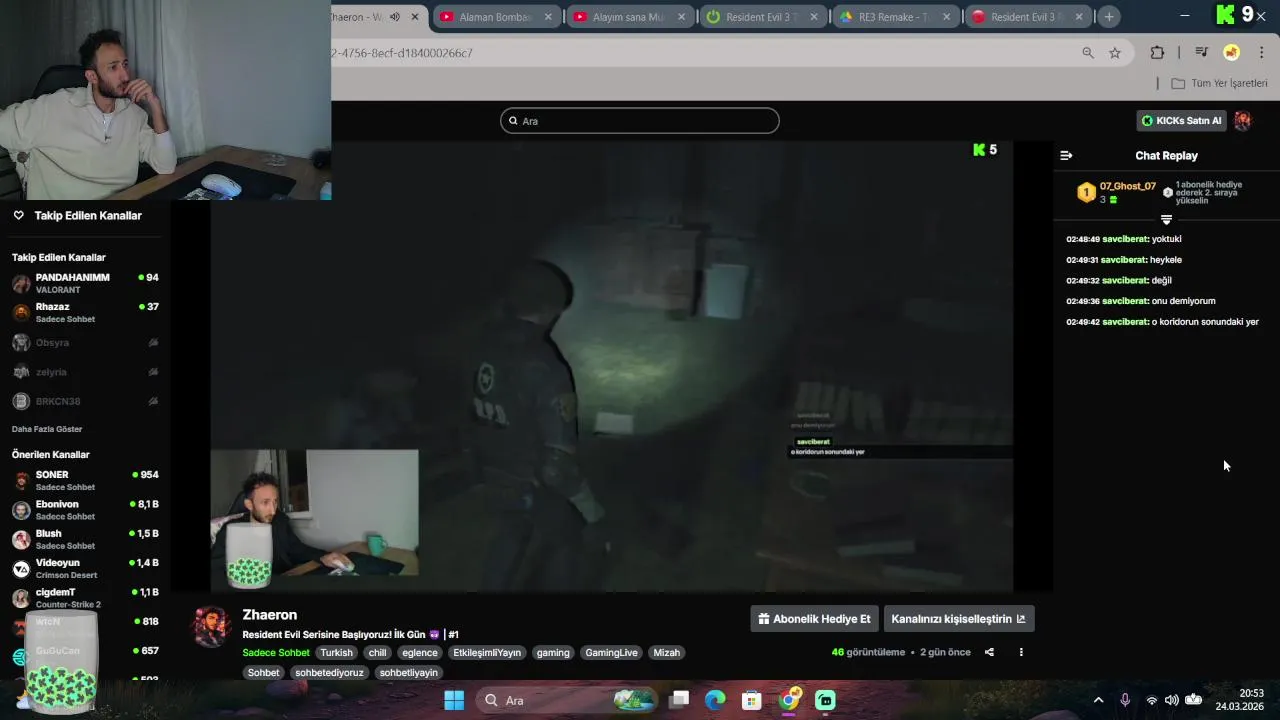The width and height of the screenshot is (1280, 720).
Task: Click the savciberat 'yoktuki' chat message
Action: point(1124,239)
